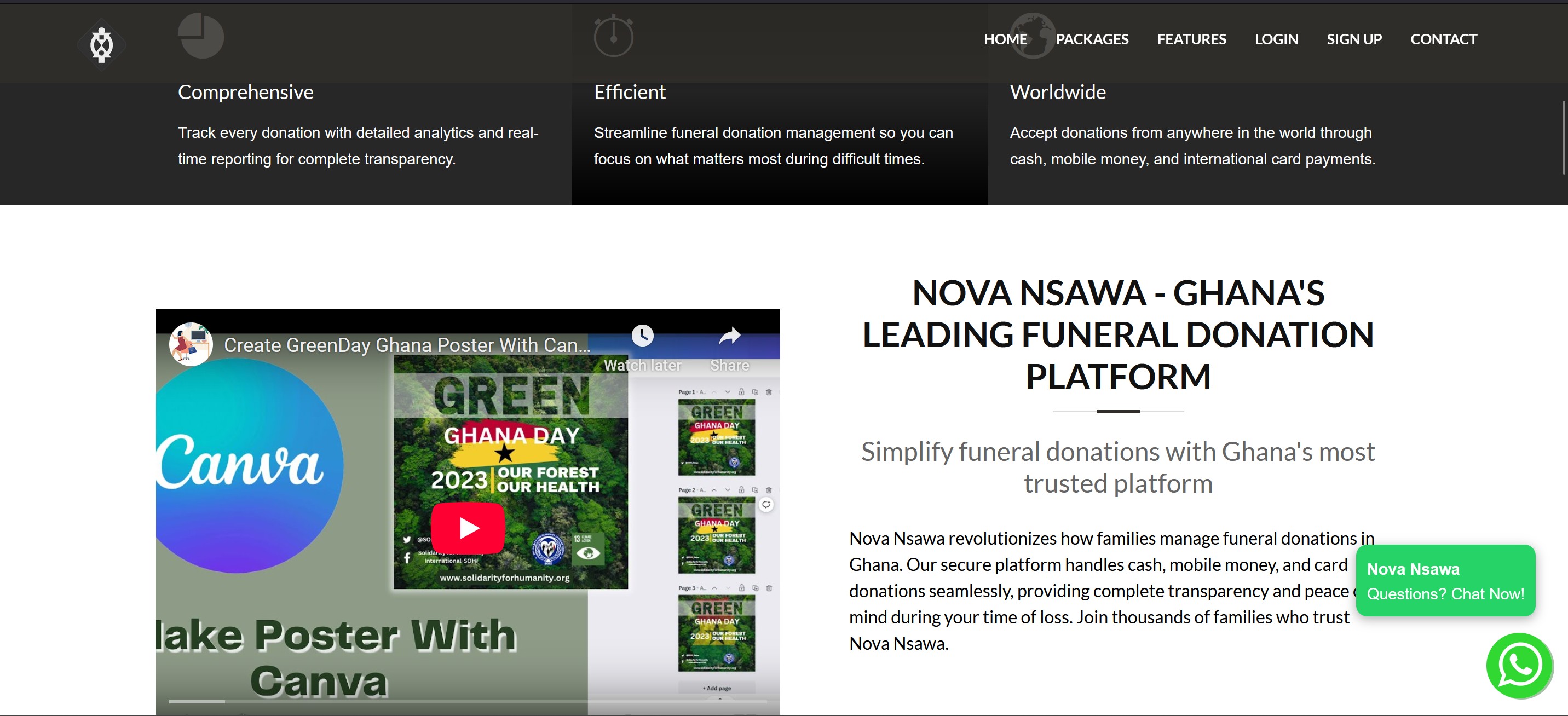1568x716 pixels.
Task: Click the Comprehensive heading
Action: point(245,92)
